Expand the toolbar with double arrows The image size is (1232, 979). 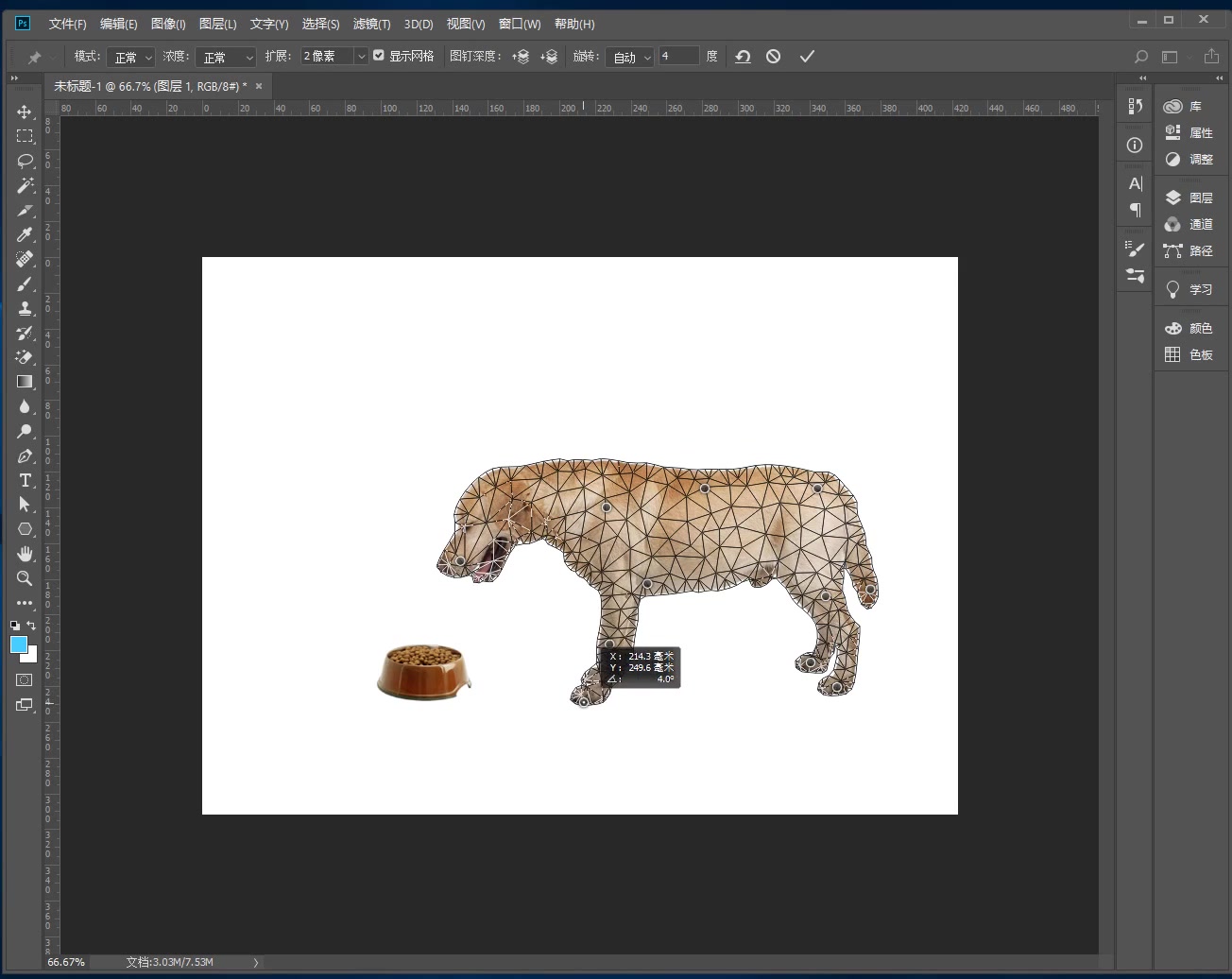(x=14, y=78)
